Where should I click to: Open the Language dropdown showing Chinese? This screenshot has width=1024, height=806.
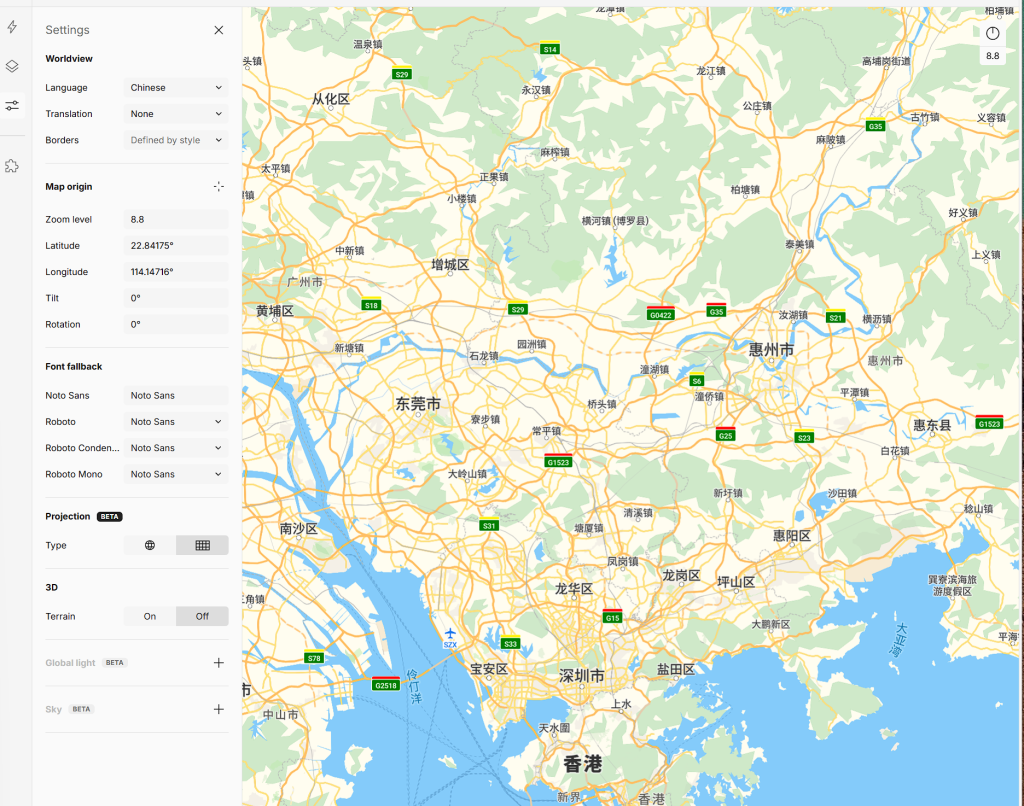tap(176, 88)
